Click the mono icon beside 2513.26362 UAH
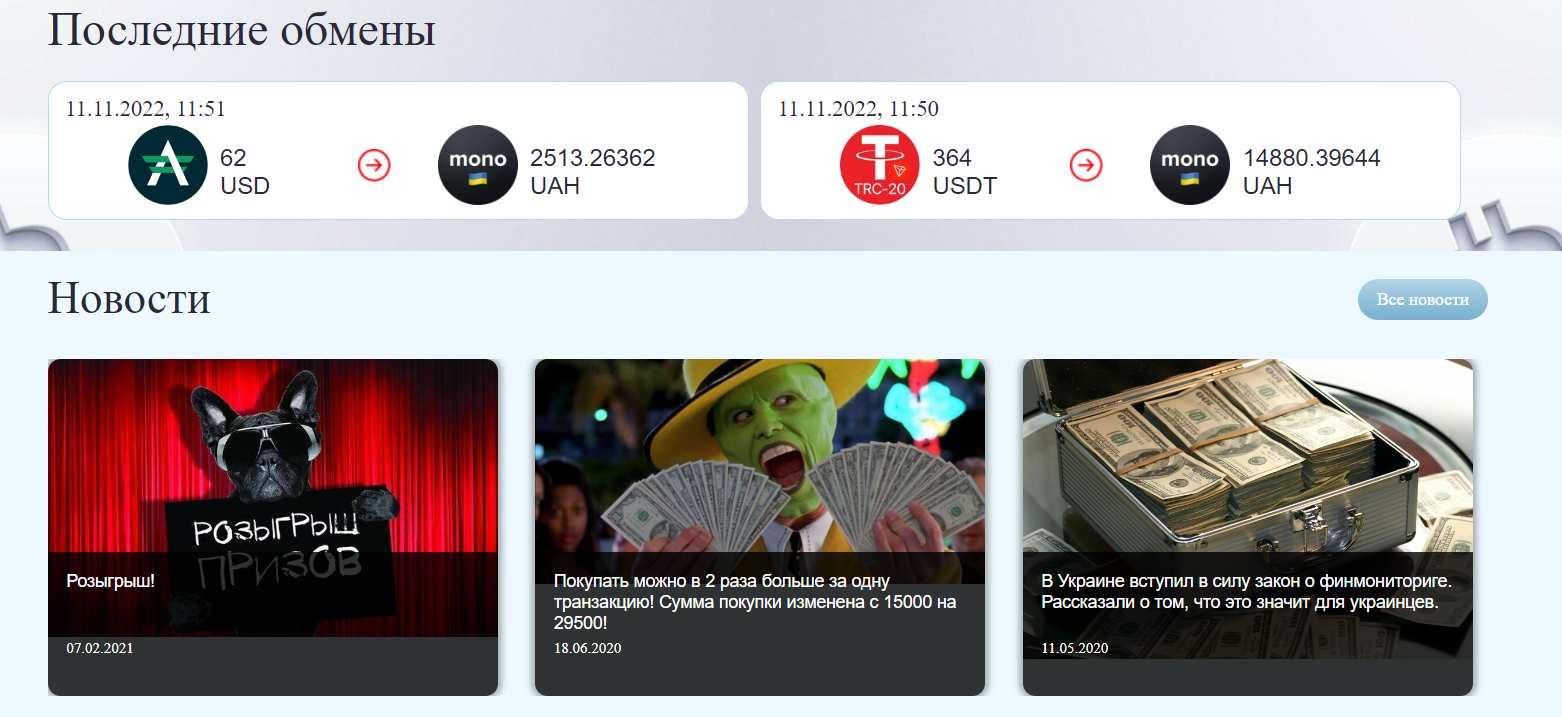The image size is (1562, 717). [x=478, y=165]
